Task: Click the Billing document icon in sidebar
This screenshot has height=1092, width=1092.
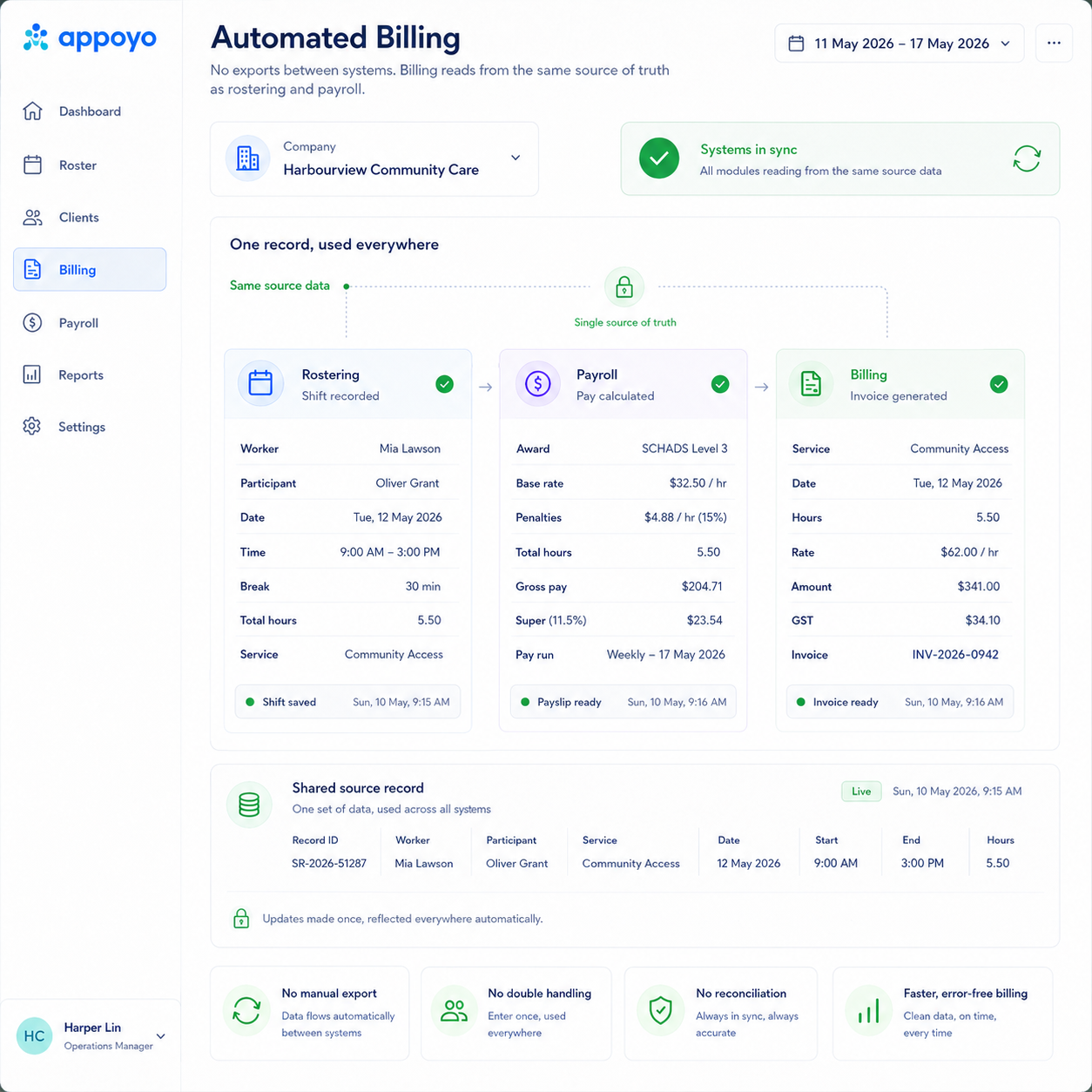Action: (32, 270)
